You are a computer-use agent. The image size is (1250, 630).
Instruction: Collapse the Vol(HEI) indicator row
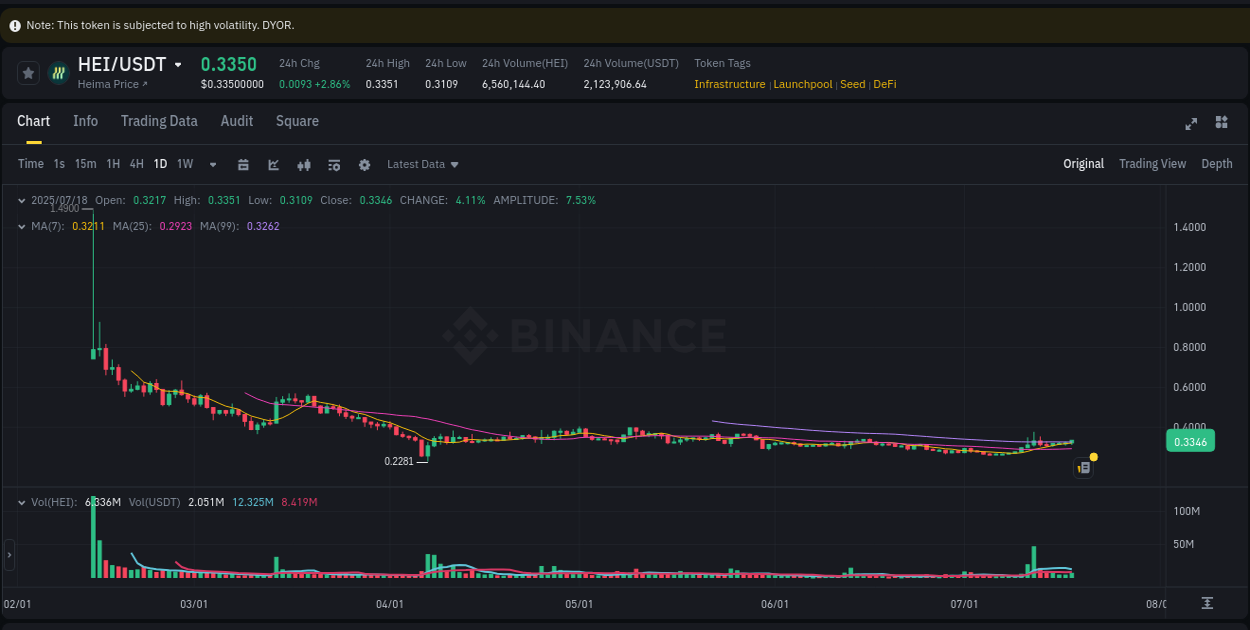[21, 502]
